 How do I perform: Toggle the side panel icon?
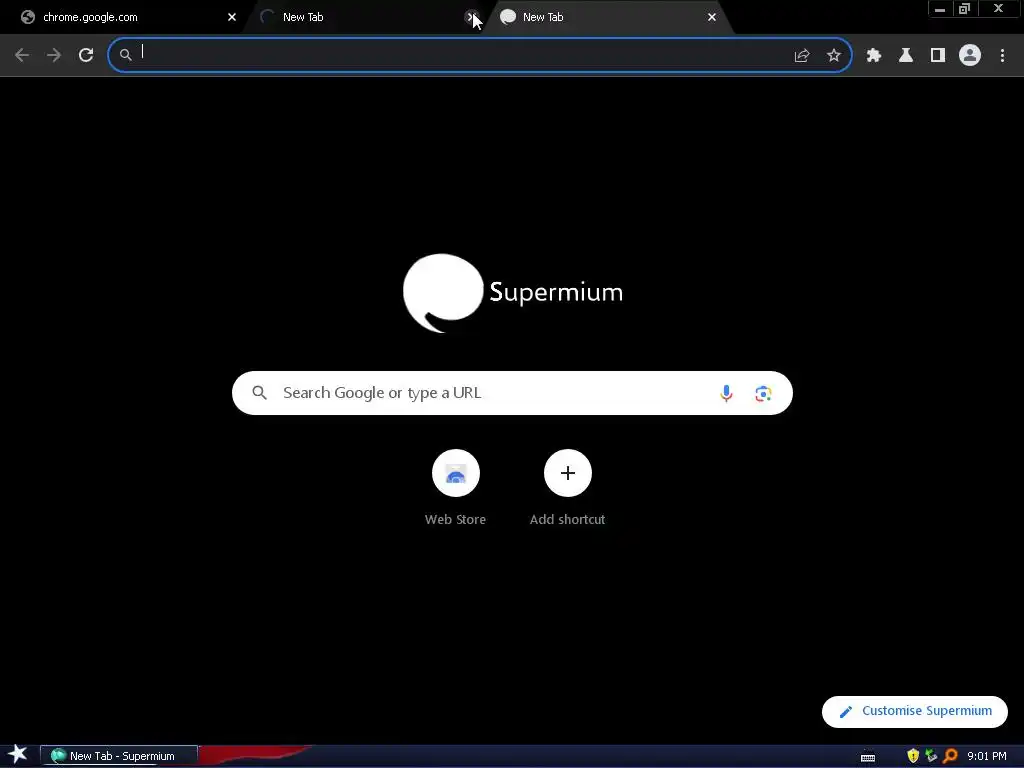(938, 56)
